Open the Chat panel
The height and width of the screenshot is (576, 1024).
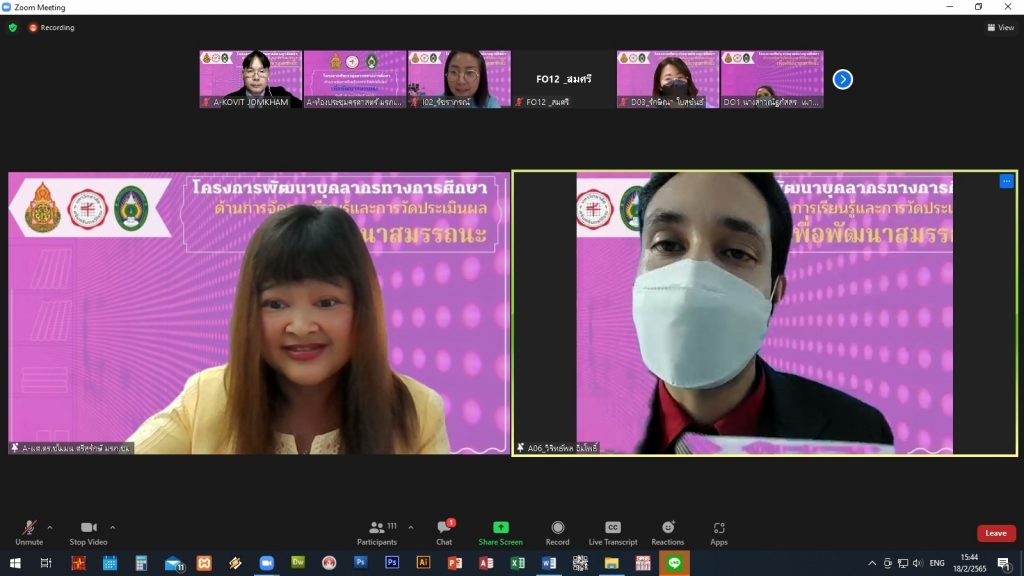445,533
